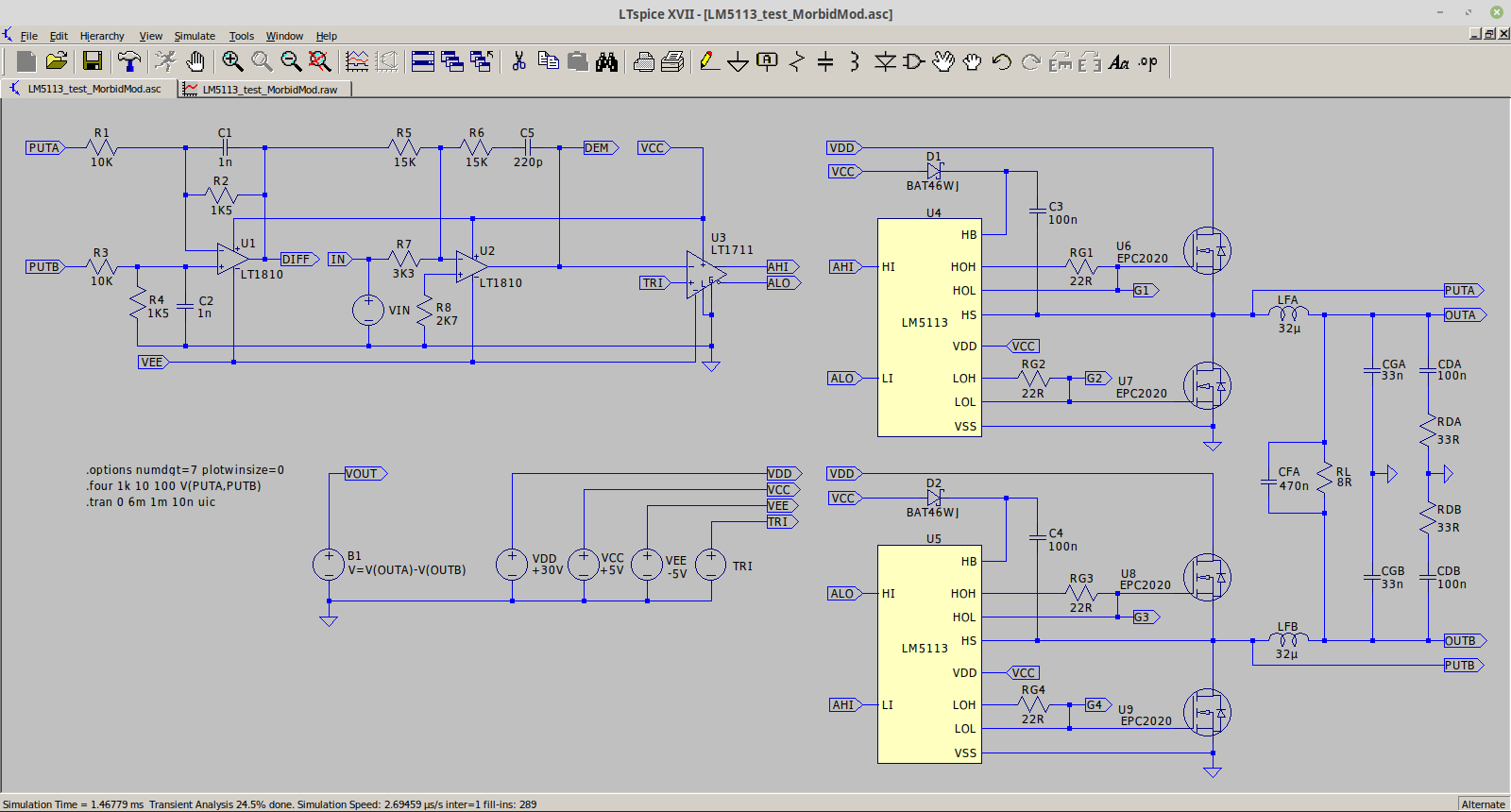1511x812 pixels.
Task: Place an inductor with the inductor icon
Action: tap(855, 61)
